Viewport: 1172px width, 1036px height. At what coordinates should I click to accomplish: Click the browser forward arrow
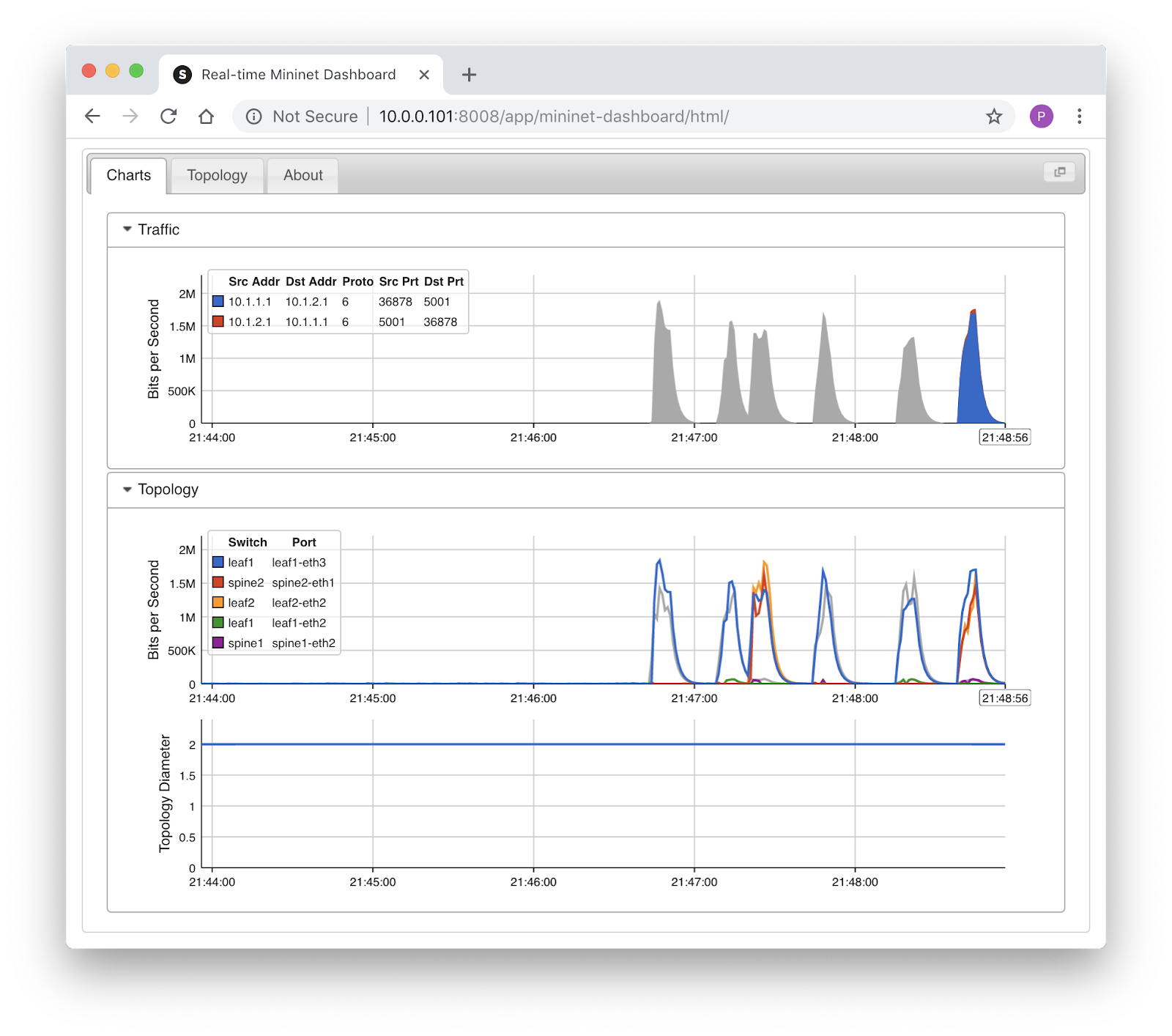click(130, 116)
